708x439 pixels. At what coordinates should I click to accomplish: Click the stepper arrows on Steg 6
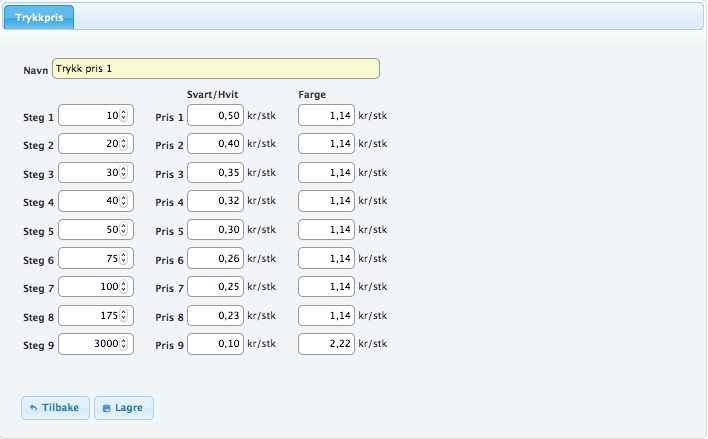tap(124, 259)
